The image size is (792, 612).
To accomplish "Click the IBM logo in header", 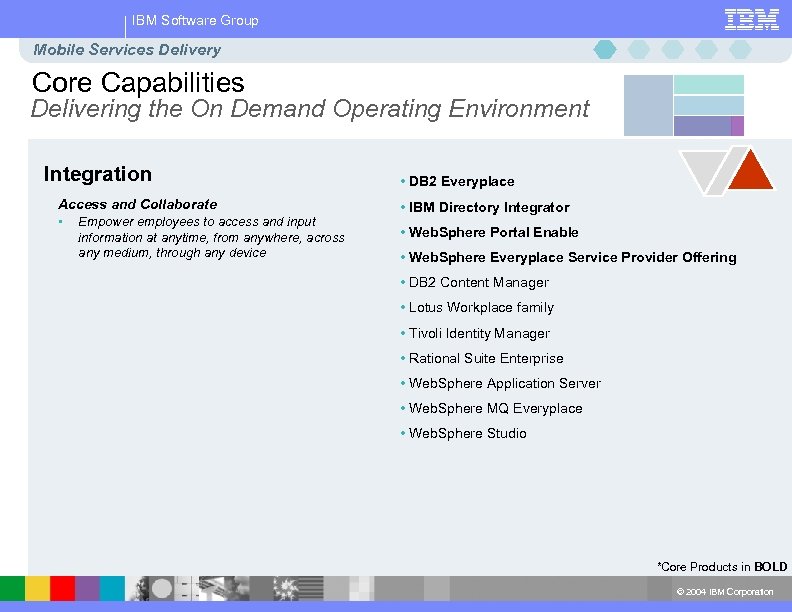I will point(752,20).
